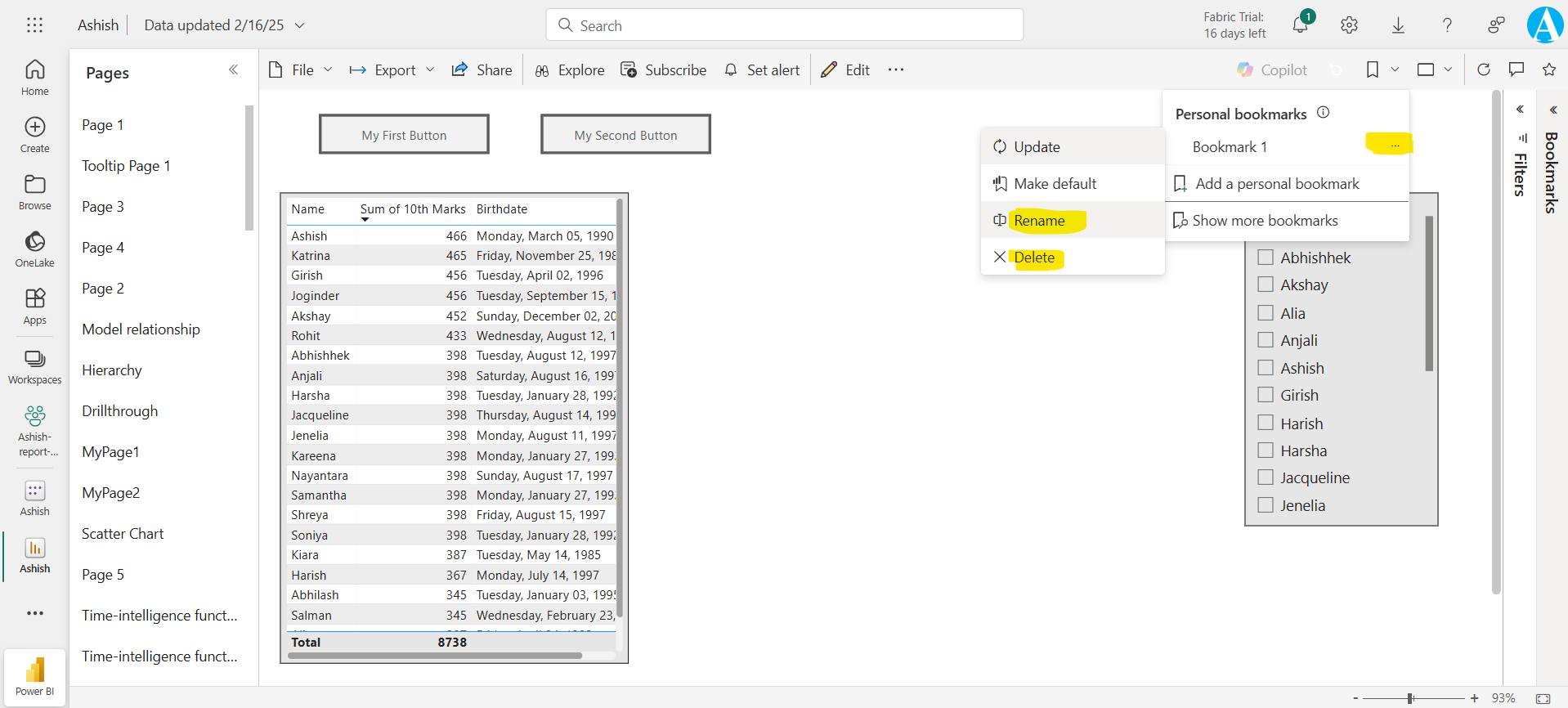Choose Rename from the bookmark context menu
The width and height of the screenshot is (1568, 708).
pos(1039,221)
